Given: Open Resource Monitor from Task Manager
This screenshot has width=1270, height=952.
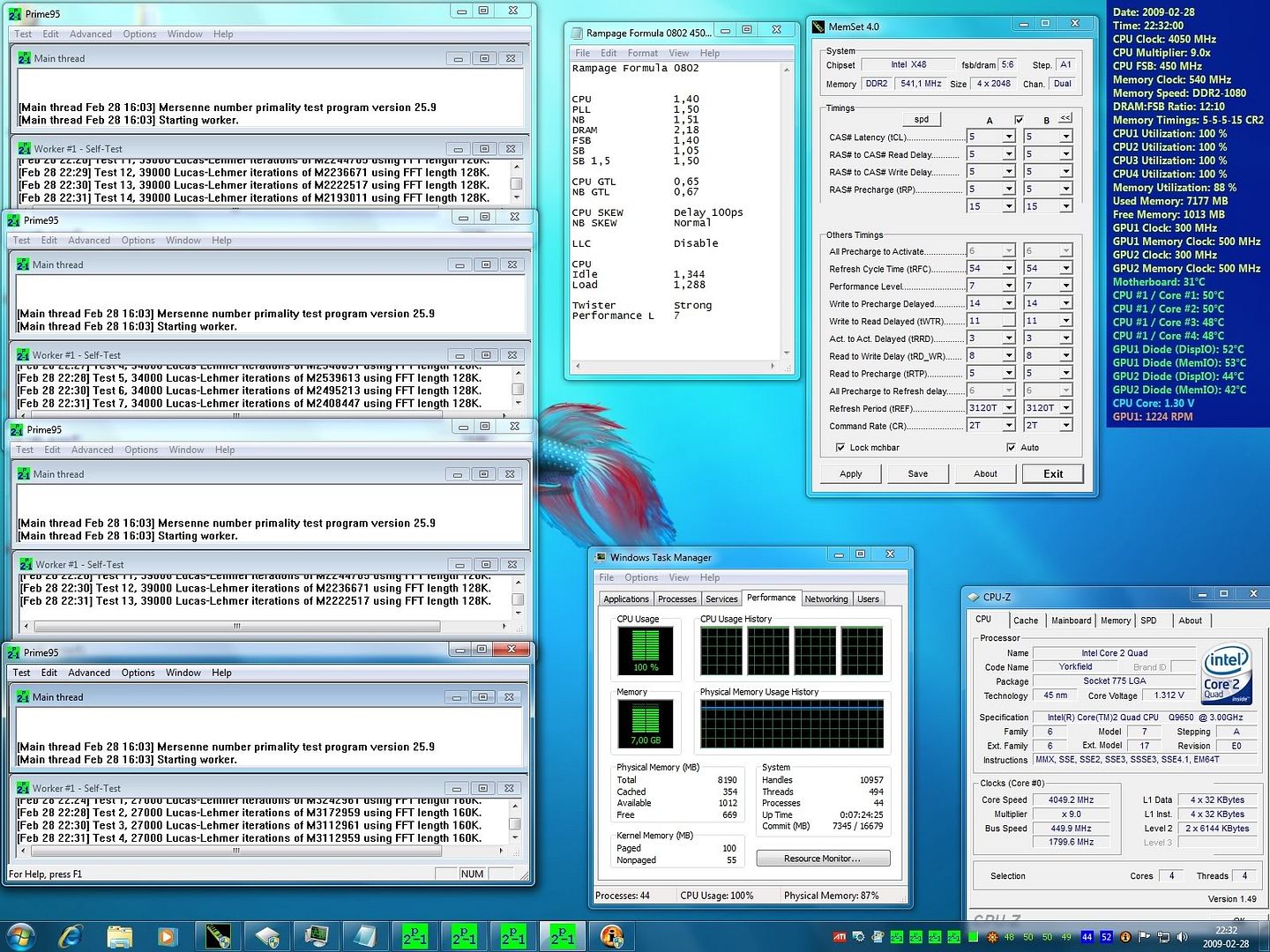Looking at the screenshot, I should (x=823, y=859).
